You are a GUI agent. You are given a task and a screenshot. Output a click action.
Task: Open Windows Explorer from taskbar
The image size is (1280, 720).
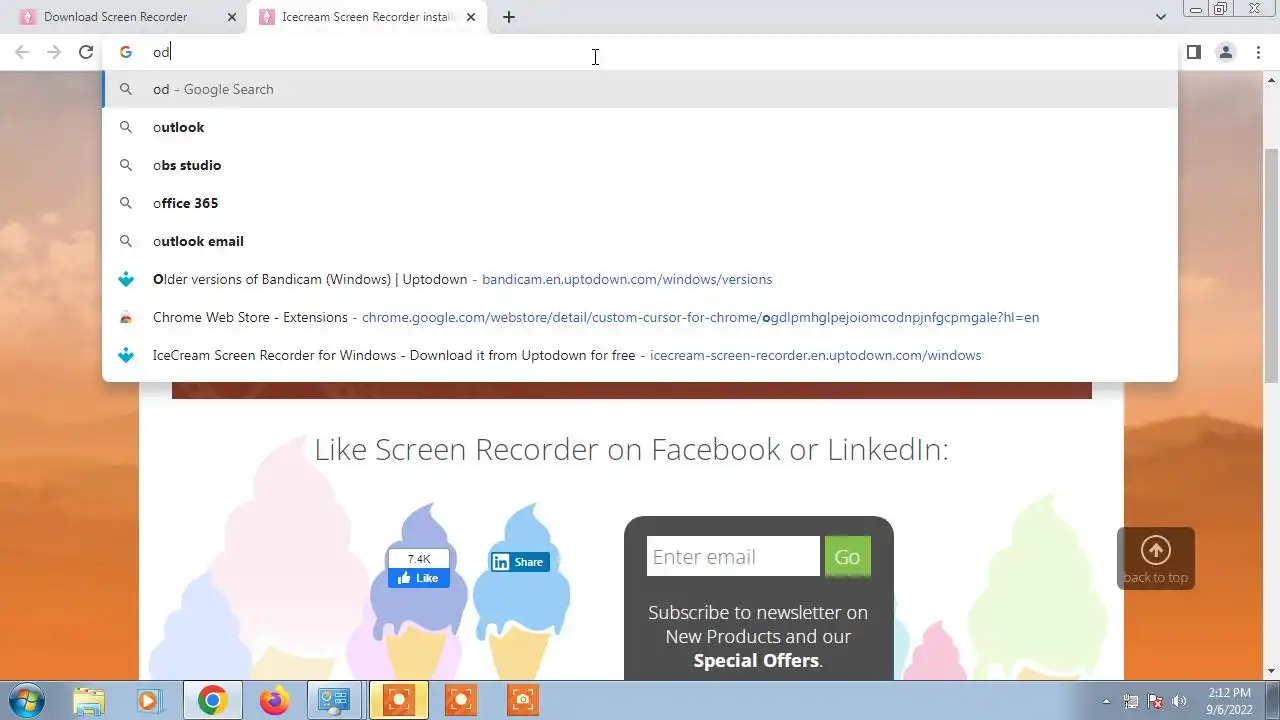(89, 700)
